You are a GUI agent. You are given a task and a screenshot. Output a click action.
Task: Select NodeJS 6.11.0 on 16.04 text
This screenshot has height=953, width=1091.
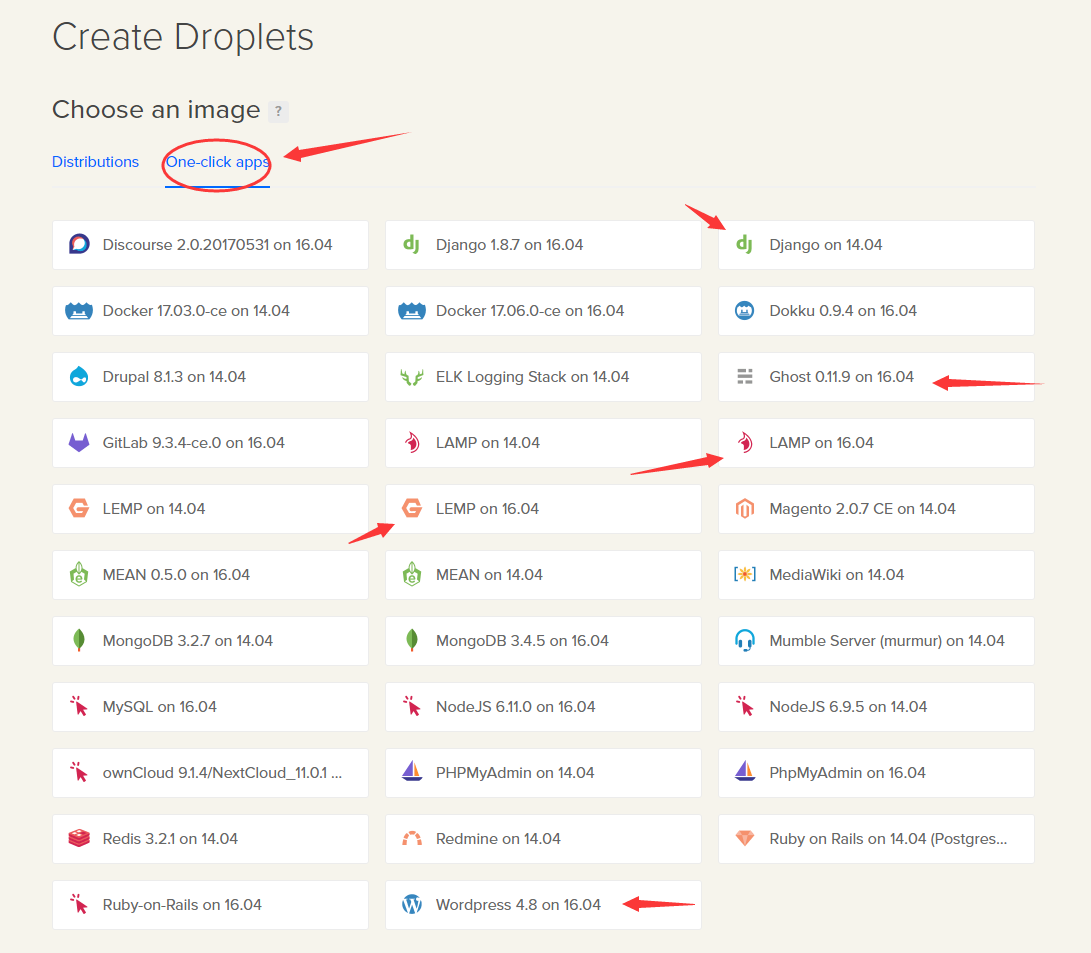click(x=516, y=707)
